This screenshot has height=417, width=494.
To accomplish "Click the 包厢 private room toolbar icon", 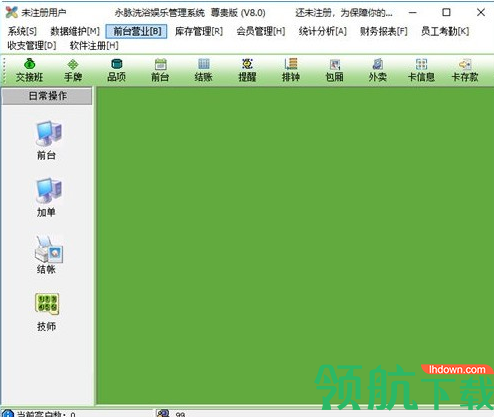I will pyautogui.click(x=334, y=70).
